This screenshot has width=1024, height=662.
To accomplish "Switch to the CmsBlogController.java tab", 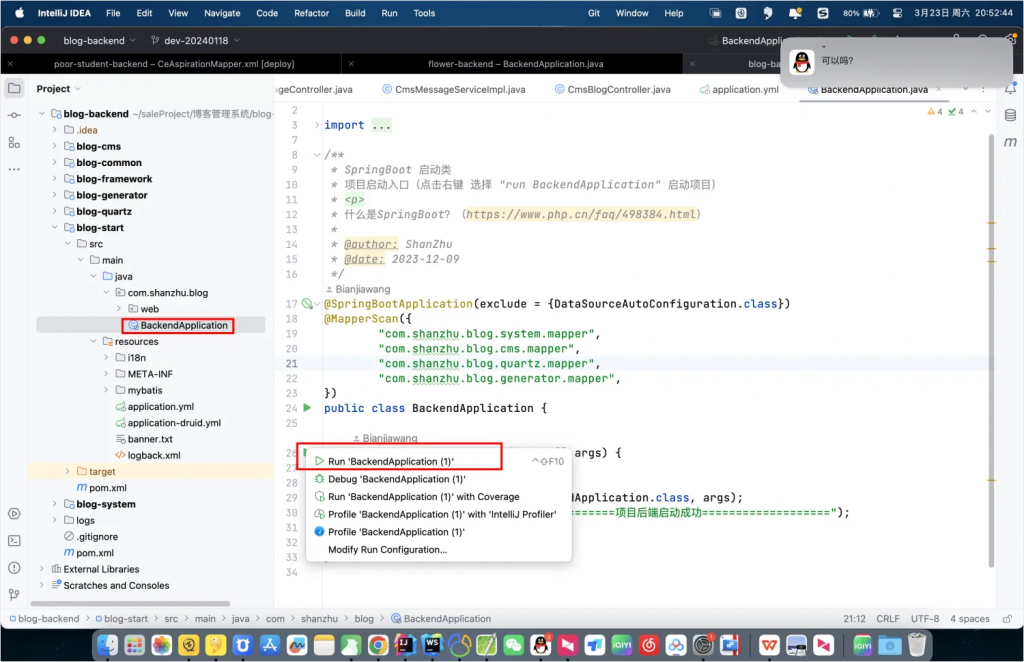I will 618,89.
